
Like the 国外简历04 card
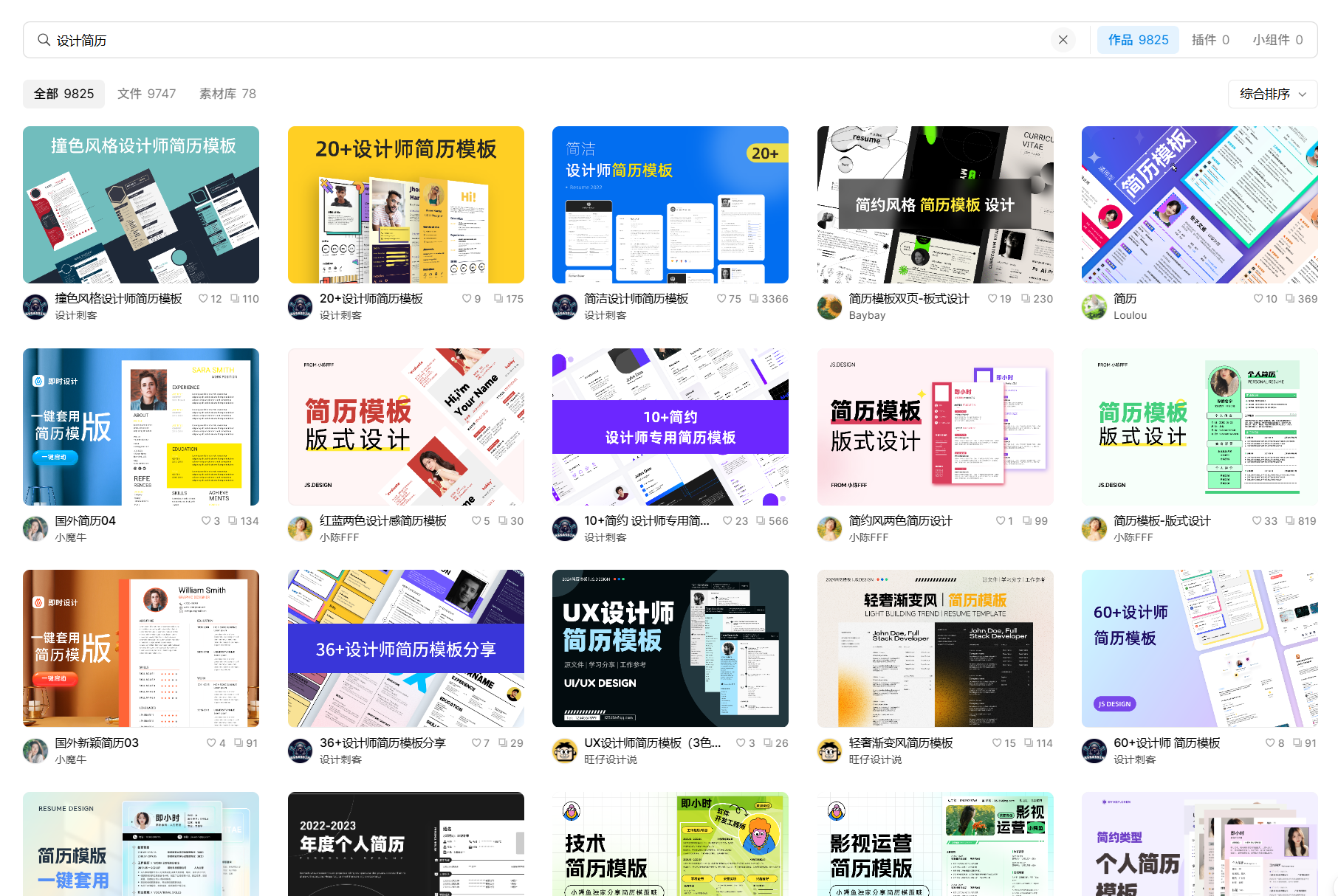(206, 521)
